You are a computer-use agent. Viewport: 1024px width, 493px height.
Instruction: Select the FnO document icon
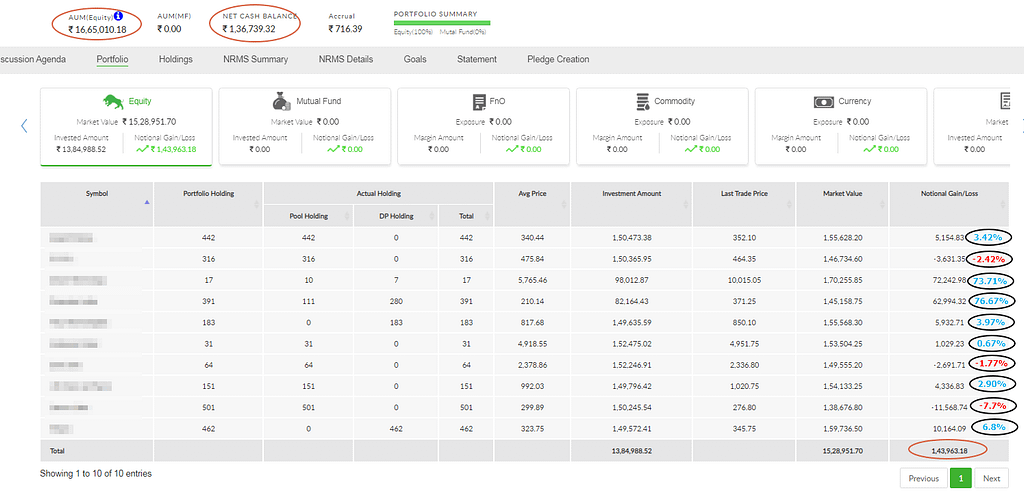pyautogui.click(x=479, y=102)
